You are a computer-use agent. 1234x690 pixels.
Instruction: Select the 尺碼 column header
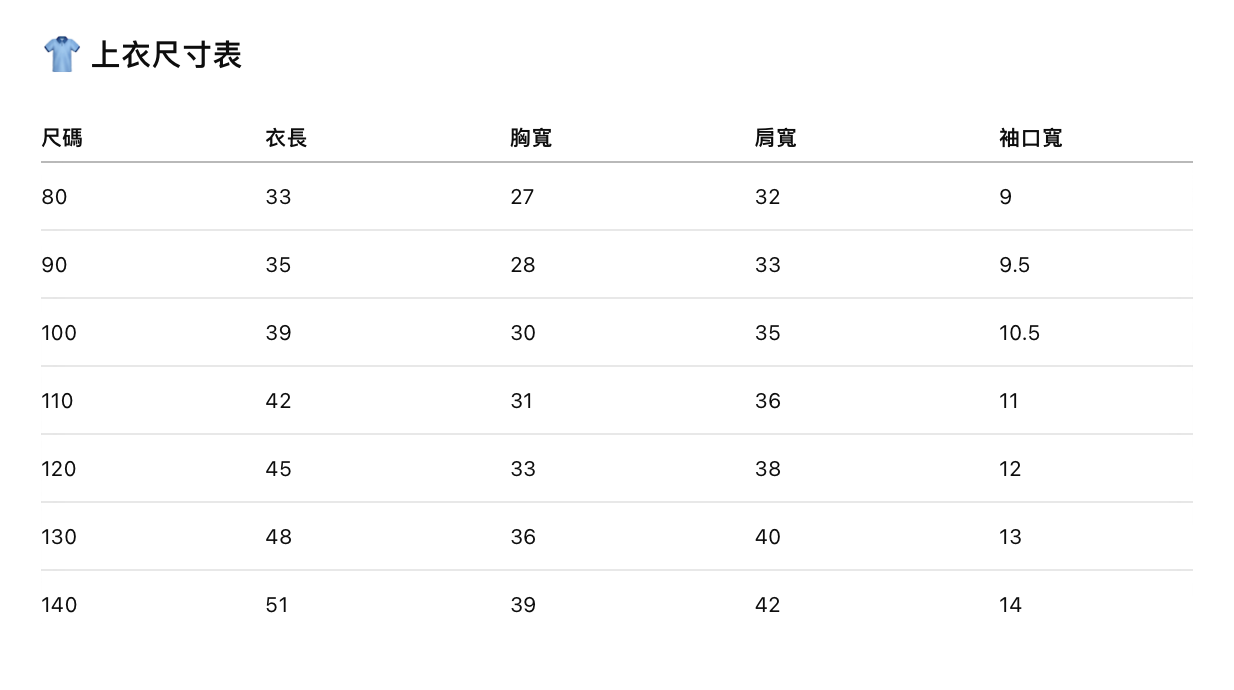[62, 137]
